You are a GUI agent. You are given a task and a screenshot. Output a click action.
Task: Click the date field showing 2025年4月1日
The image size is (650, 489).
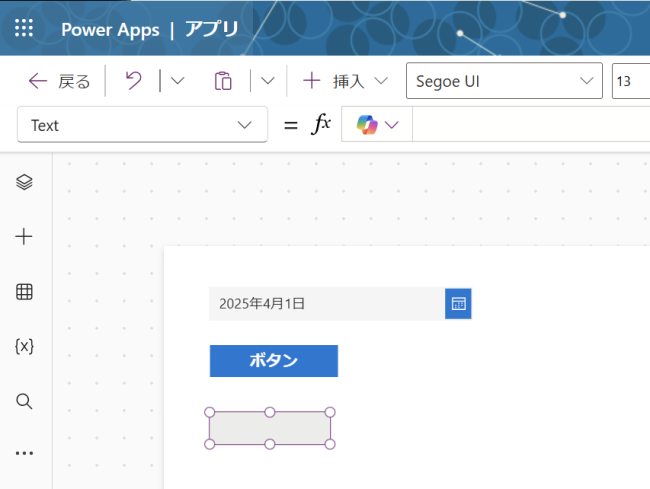[x=326, y=304]
